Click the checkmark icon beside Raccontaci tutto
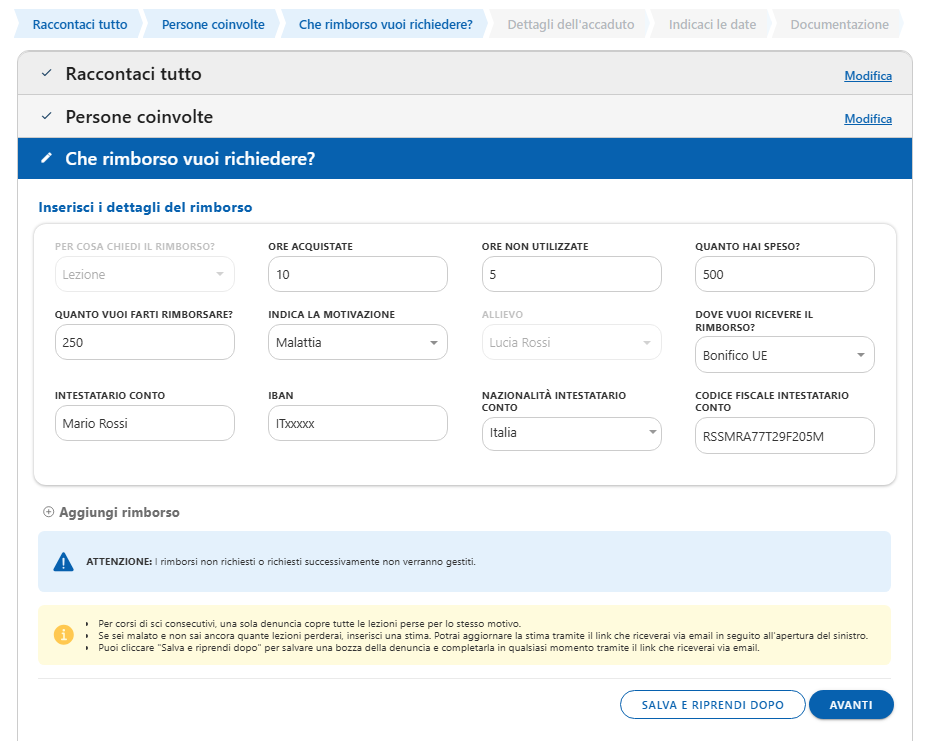This screenshot has height=741, width=929. [x=46, y=74]
